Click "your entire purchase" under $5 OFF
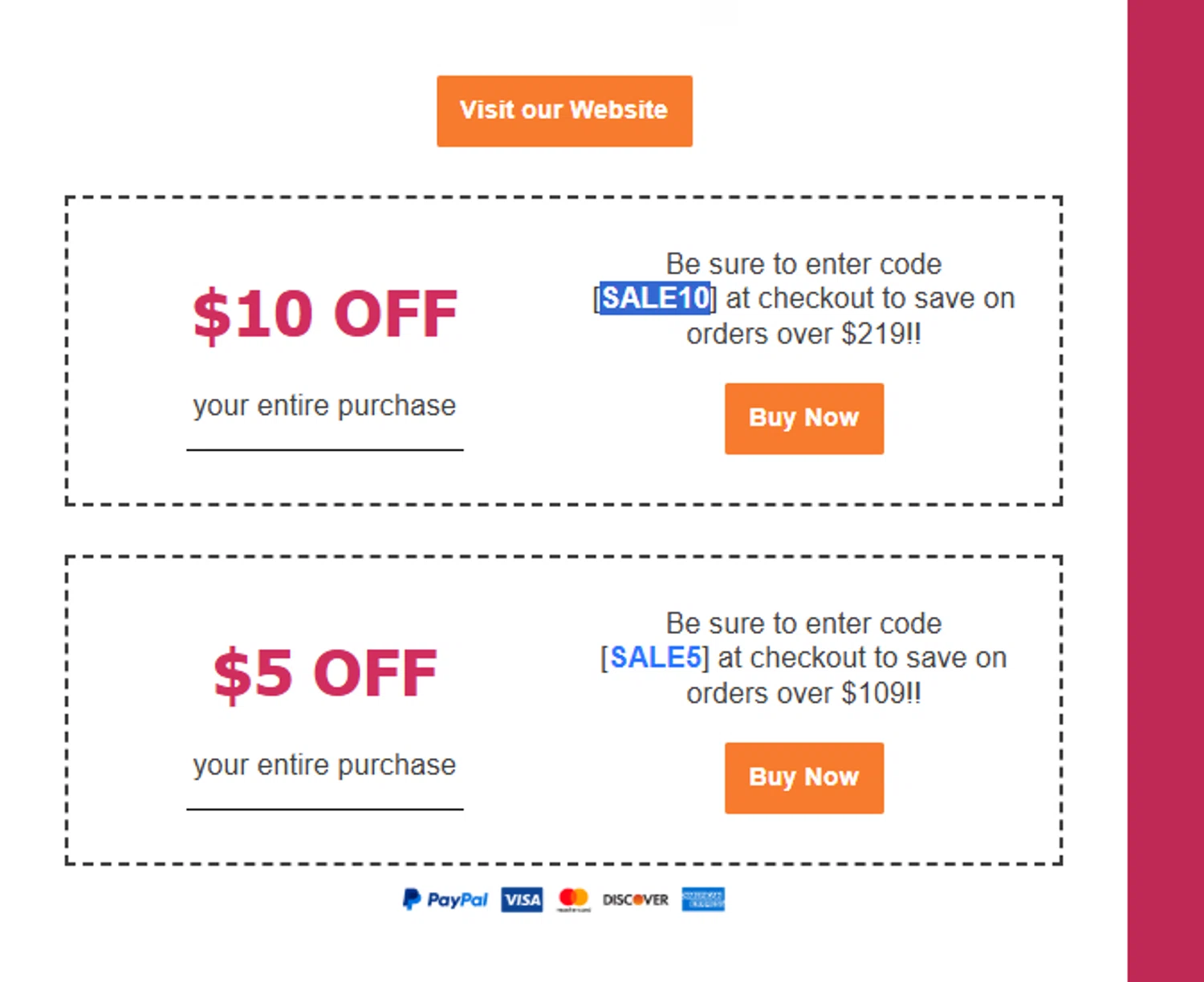 324,765
